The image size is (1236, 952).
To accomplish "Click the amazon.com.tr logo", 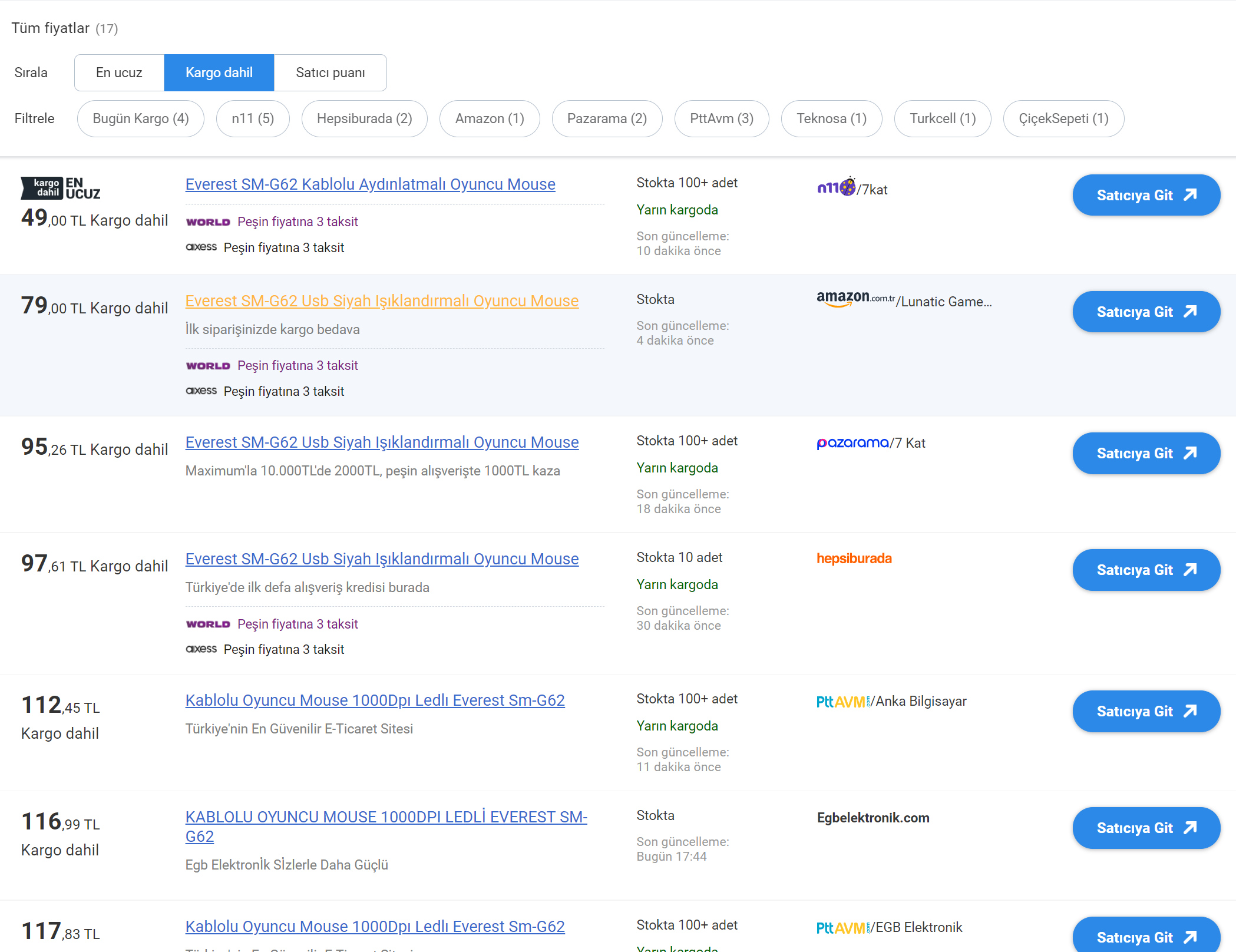I will click(855, 299).
